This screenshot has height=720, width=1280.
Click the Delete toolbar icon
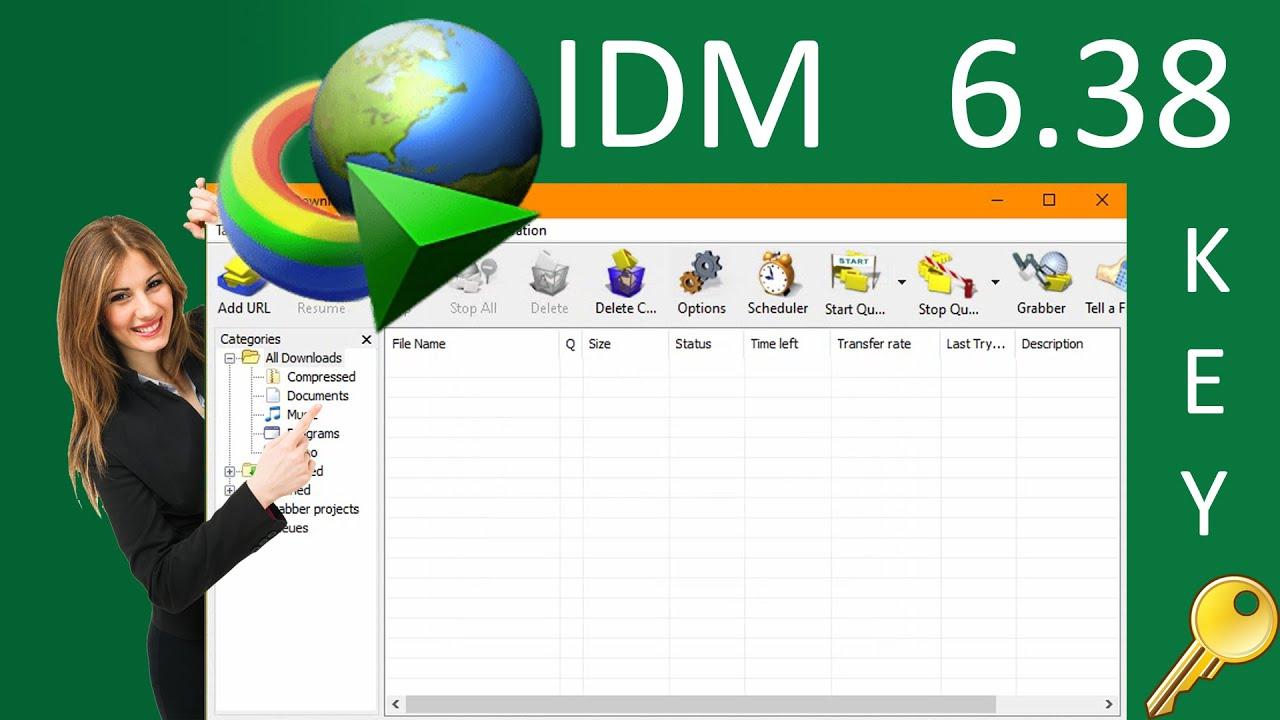[549, 273]
